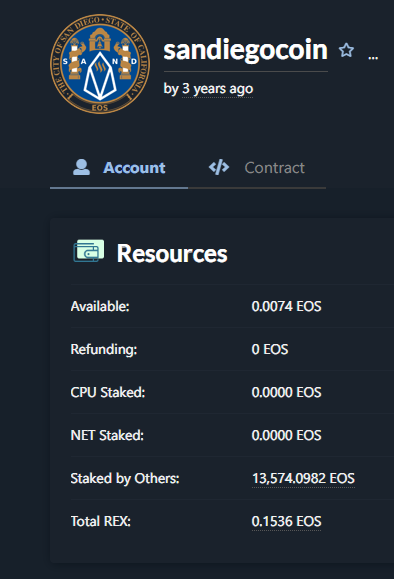Click the Staked by Others 13,574.0982 EOS value
The height and width of the screenshot is (579, 394).
click(304, 479)
